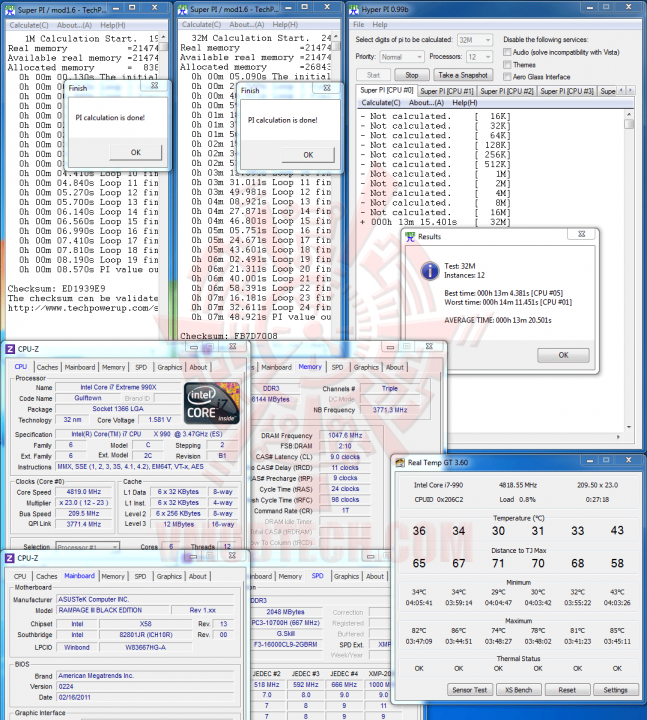Click OK in 32M Finish dialog
647x720 pixels.
coord(308,155)
